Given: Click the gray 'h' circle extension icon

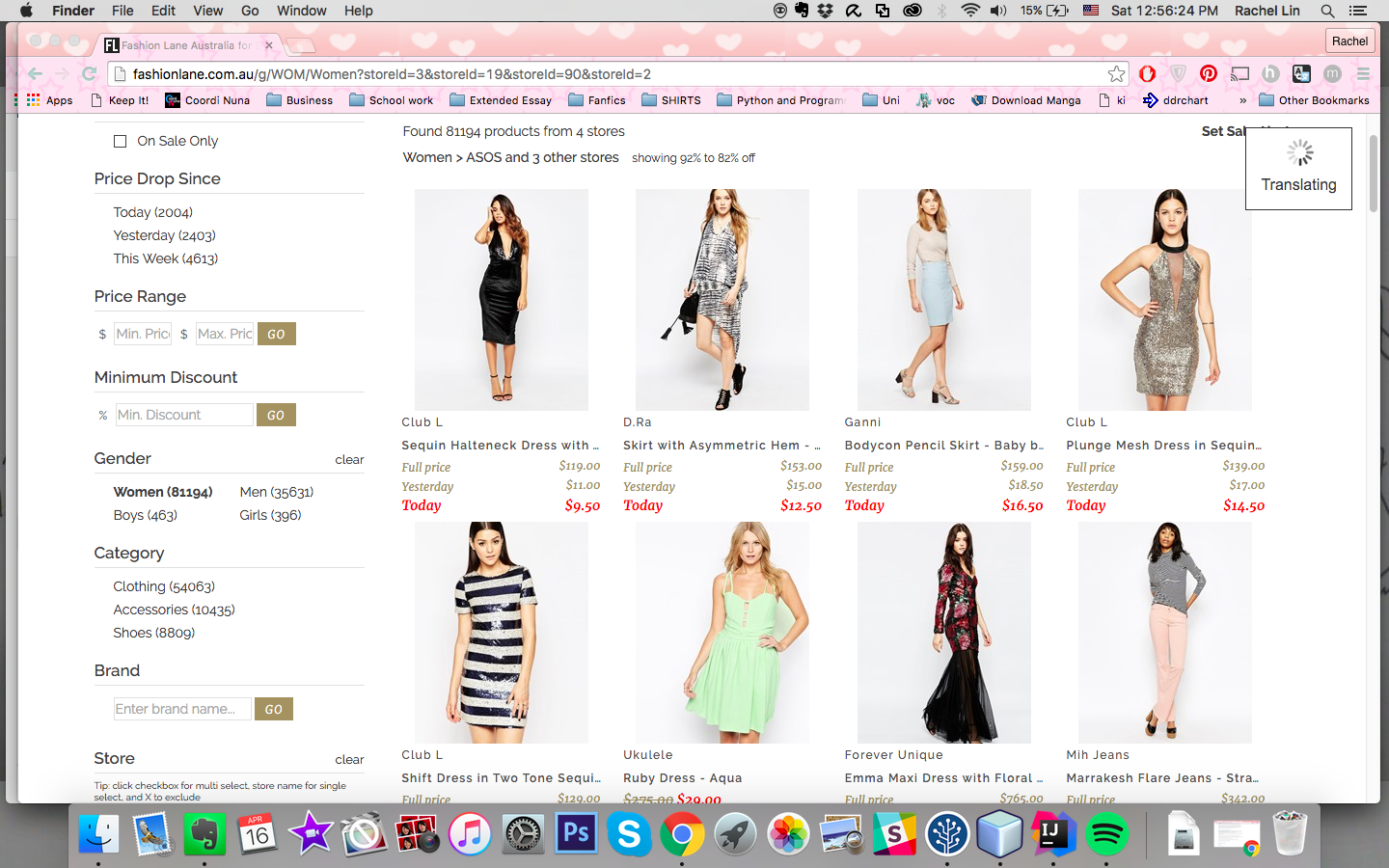Looking at the screenshot, I should pyautogui.click(x=1270, y=73).
